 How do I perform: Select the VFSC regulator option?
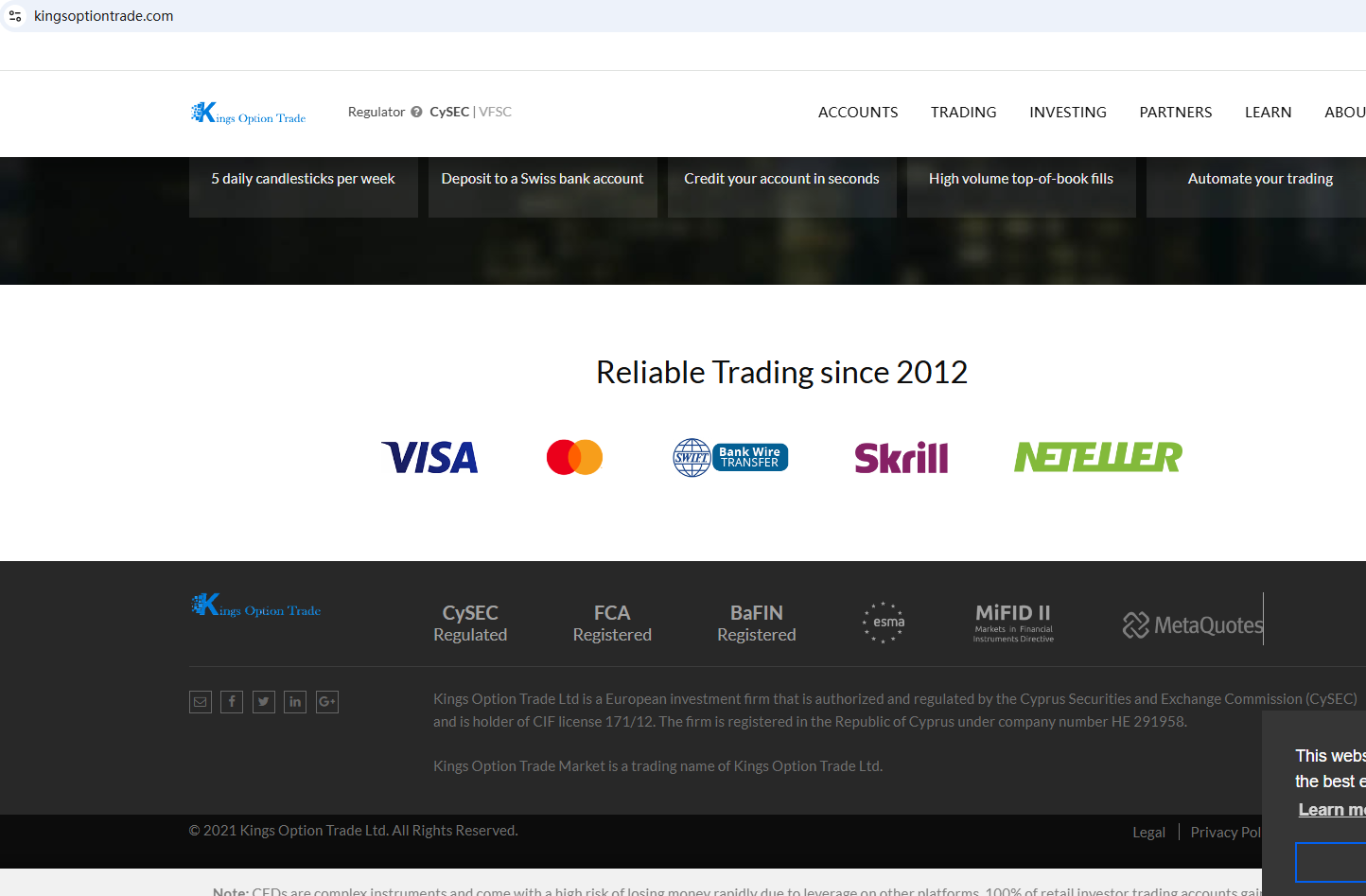[496, 112]
